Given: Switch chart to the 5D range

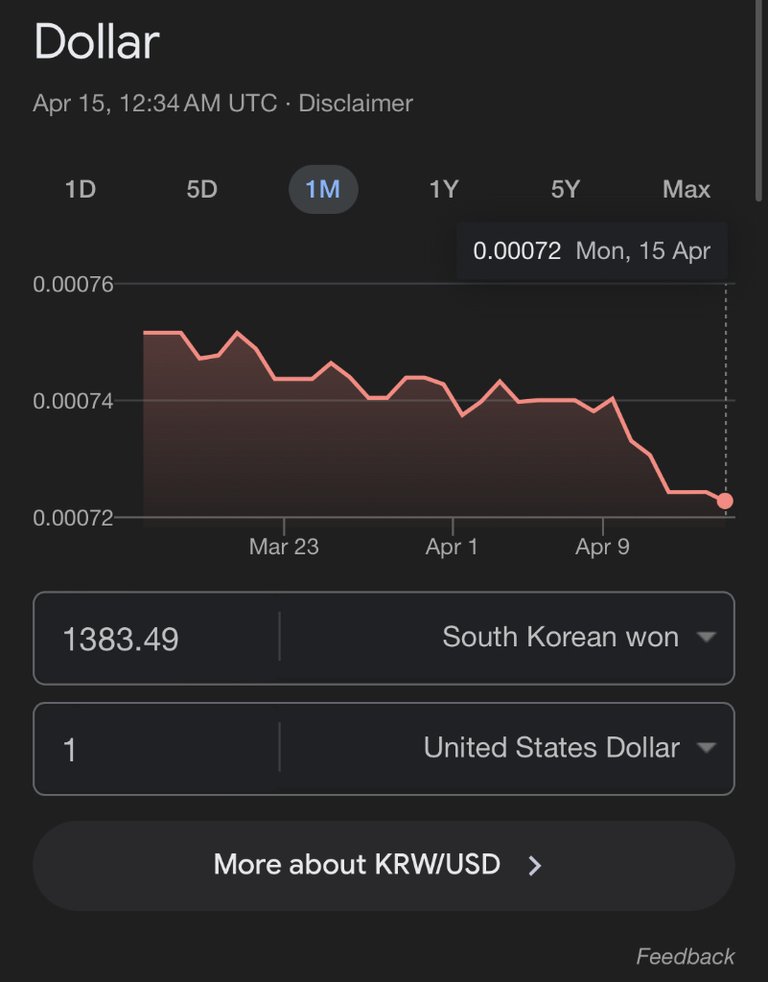Looking at the screenshot, I should click(x=202, y=189).
